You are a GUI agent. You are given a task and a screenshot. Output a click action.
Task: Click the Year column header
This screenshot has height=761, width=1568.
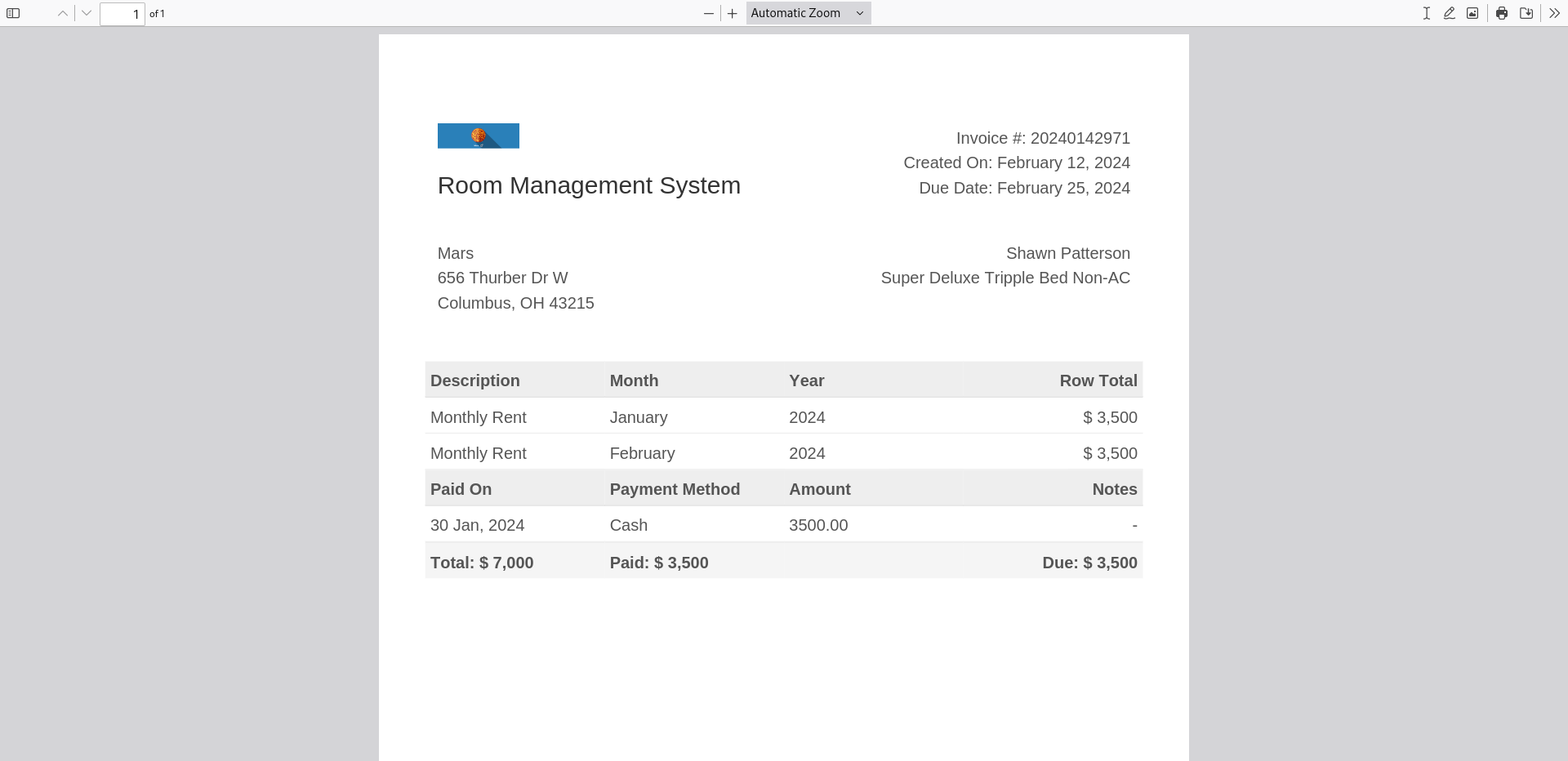807,380
